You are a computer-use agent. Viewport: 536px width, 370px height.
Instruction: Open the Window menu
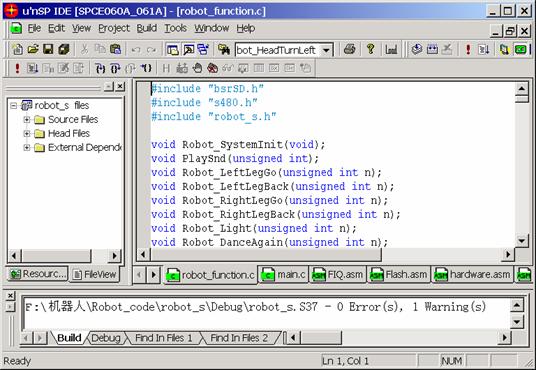(x=212, y=28)
